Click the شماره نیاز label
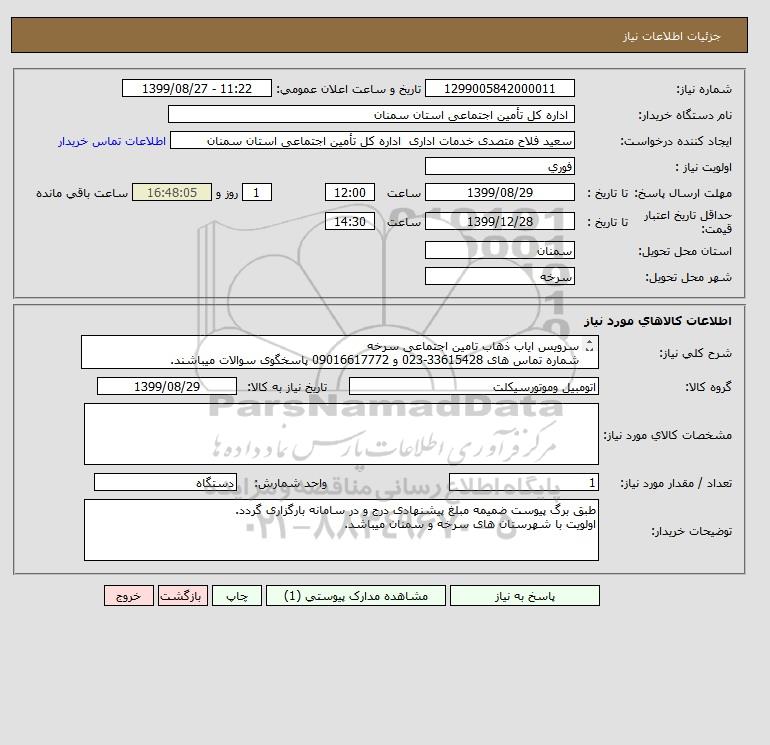The height and width of the screenshot is (745, 770). point(704,89)
